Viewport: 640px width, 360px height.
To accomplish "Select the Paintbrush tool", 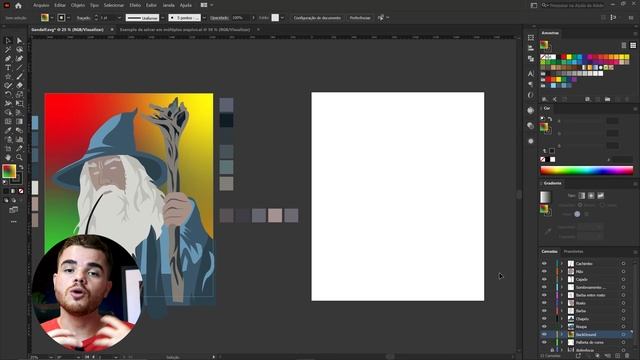I will 19,76.
